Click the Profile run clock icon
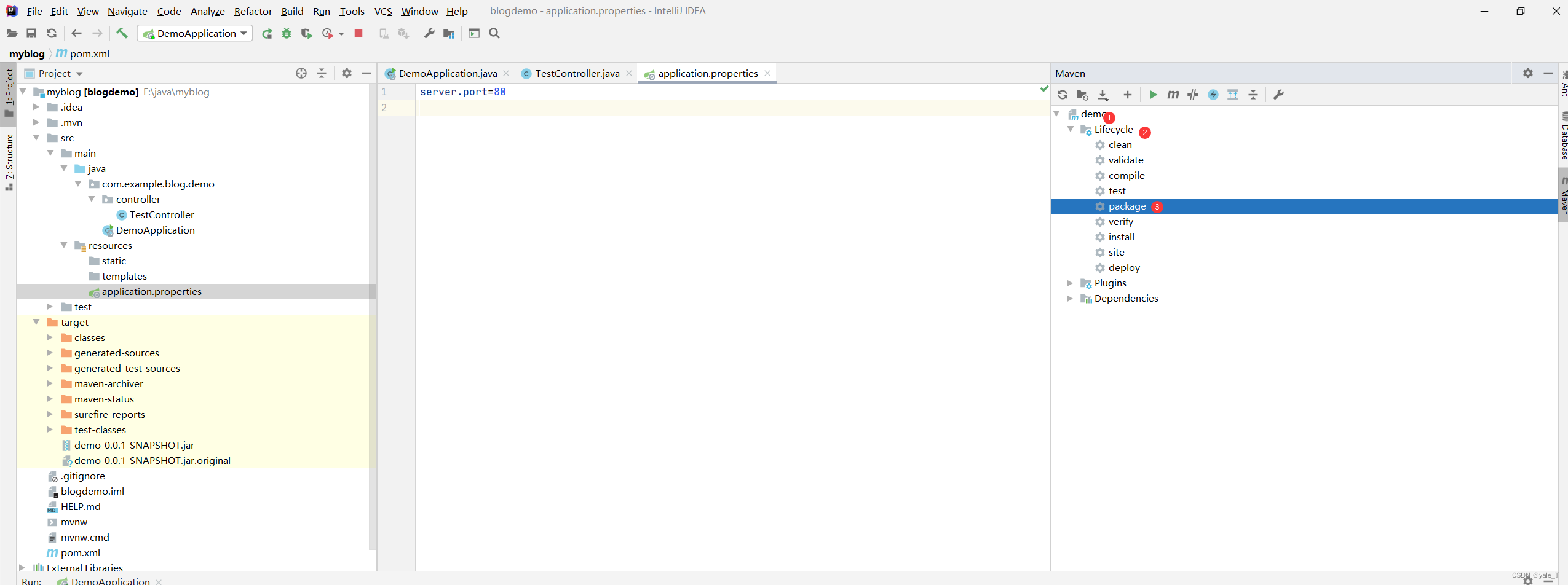Viewport: 1568px width, 585px height. click(x=328, y=33)
